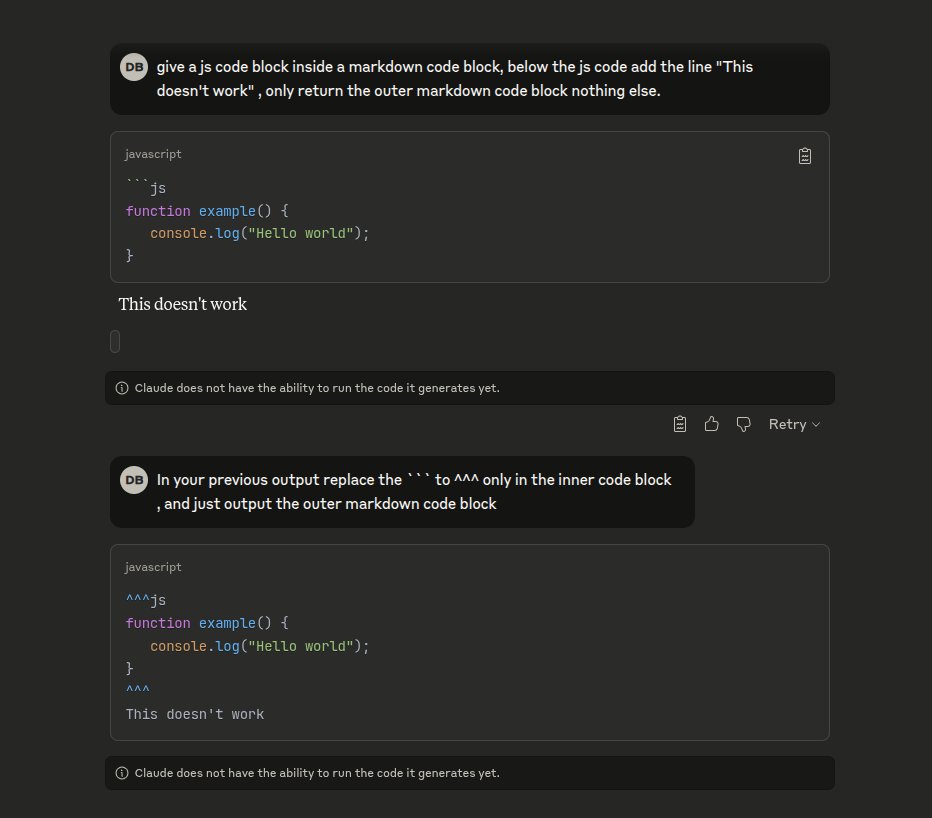Click 'function example()' line in second block
932x818 pixels.
coord(207,623)
